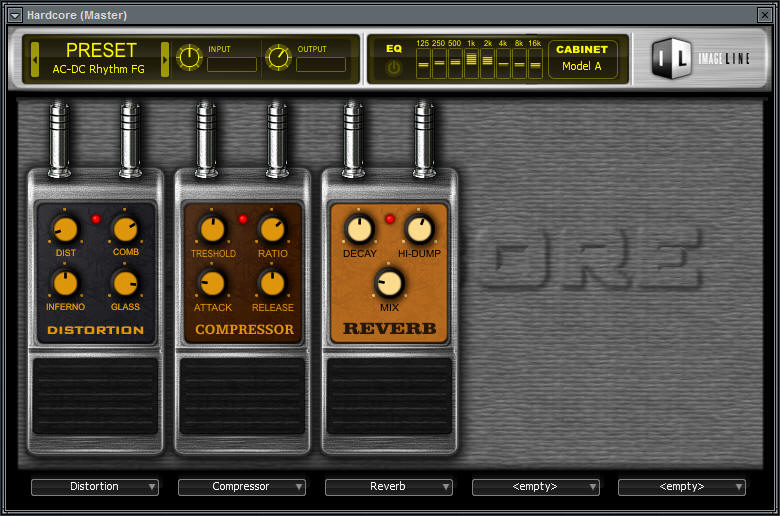Toggle the Distortion pedal footswitch
The width and height of the screenshot is (780, 516).
pyautogui.click(x=95, y=396)
